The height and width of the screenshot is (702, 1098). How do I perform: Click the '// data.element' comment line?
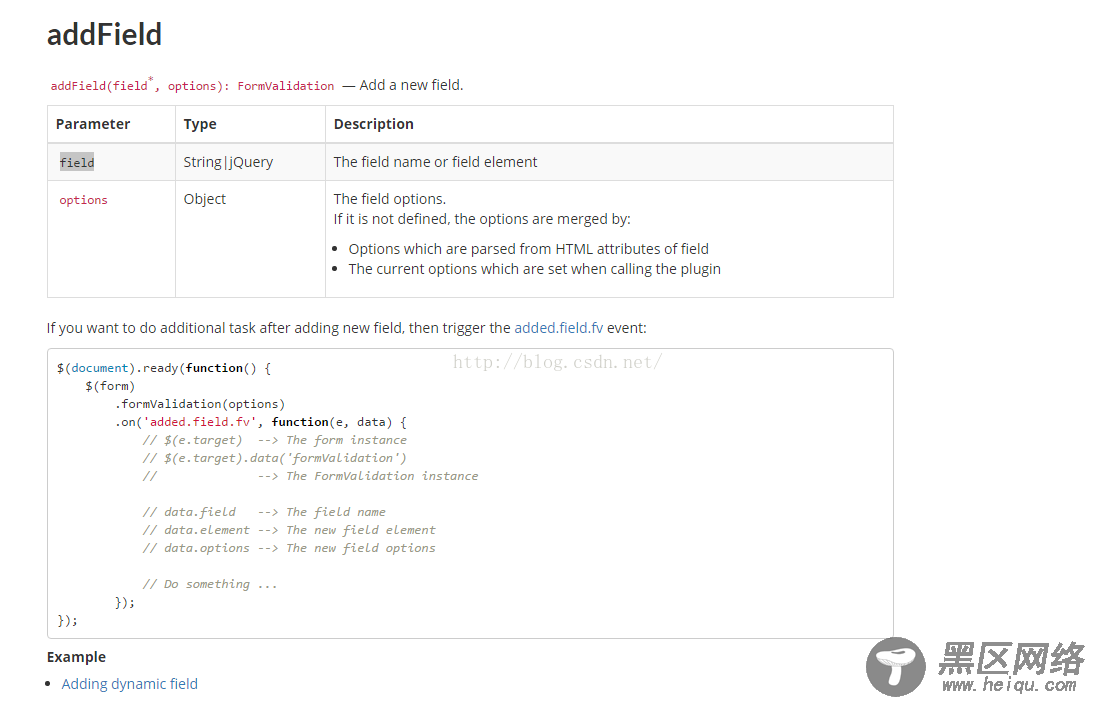point(289,530)
